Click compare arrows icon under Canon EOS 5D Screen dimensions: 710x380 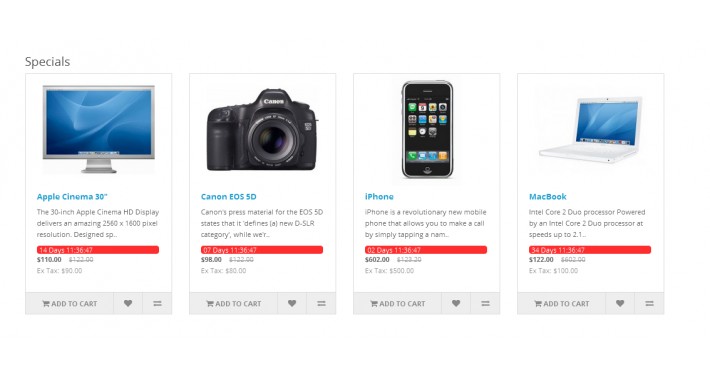(x=321, y=303)
